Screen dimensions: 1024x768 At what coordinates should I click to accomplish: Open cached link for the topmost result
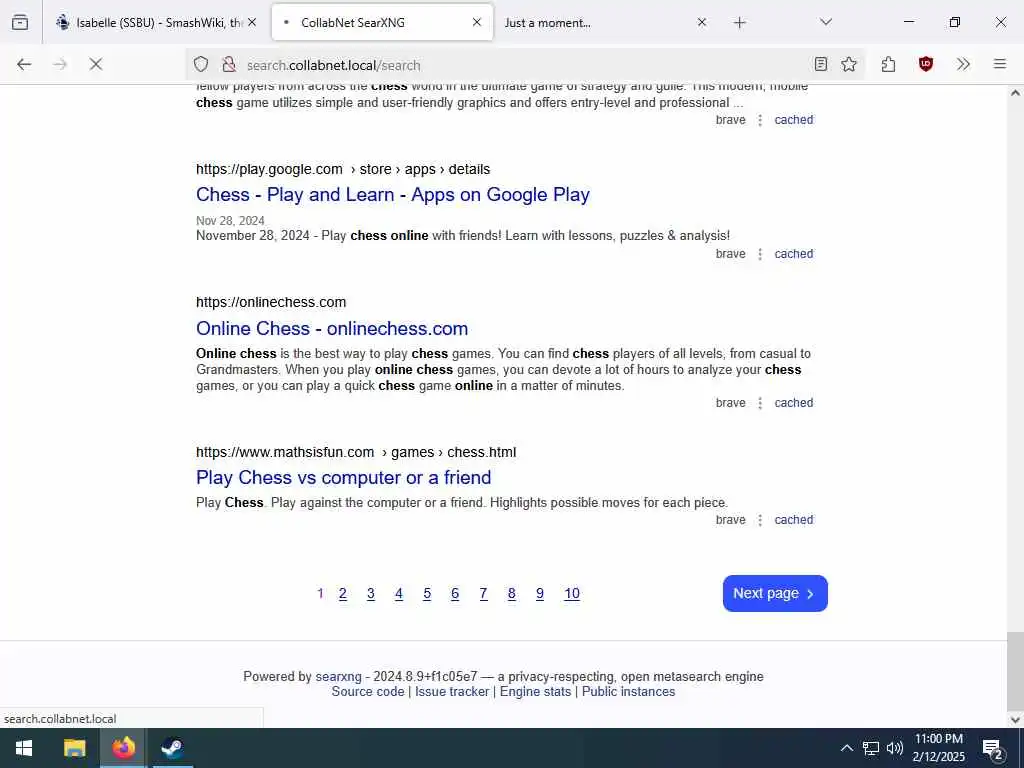click(793, 120)
